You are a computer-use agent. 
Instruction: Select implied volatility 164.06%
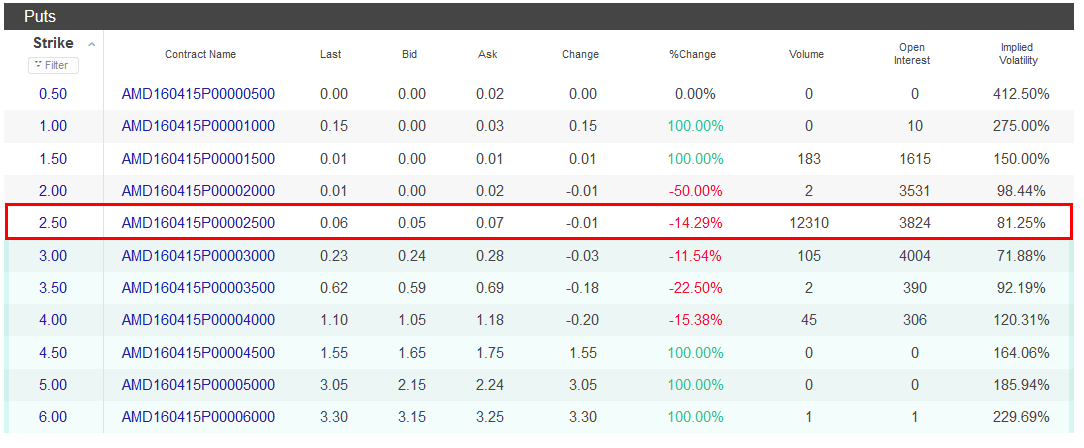(x=1019, y=353)
